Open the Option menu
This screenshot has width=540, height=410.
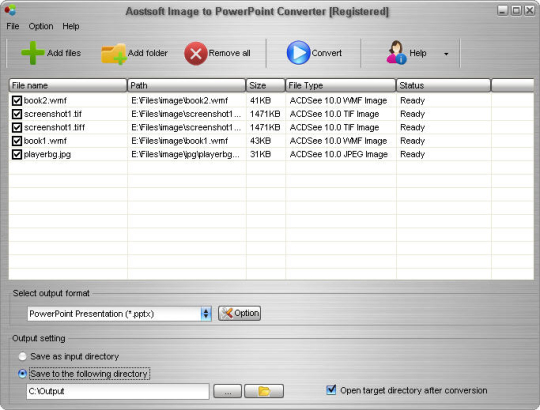pos(41,26)
